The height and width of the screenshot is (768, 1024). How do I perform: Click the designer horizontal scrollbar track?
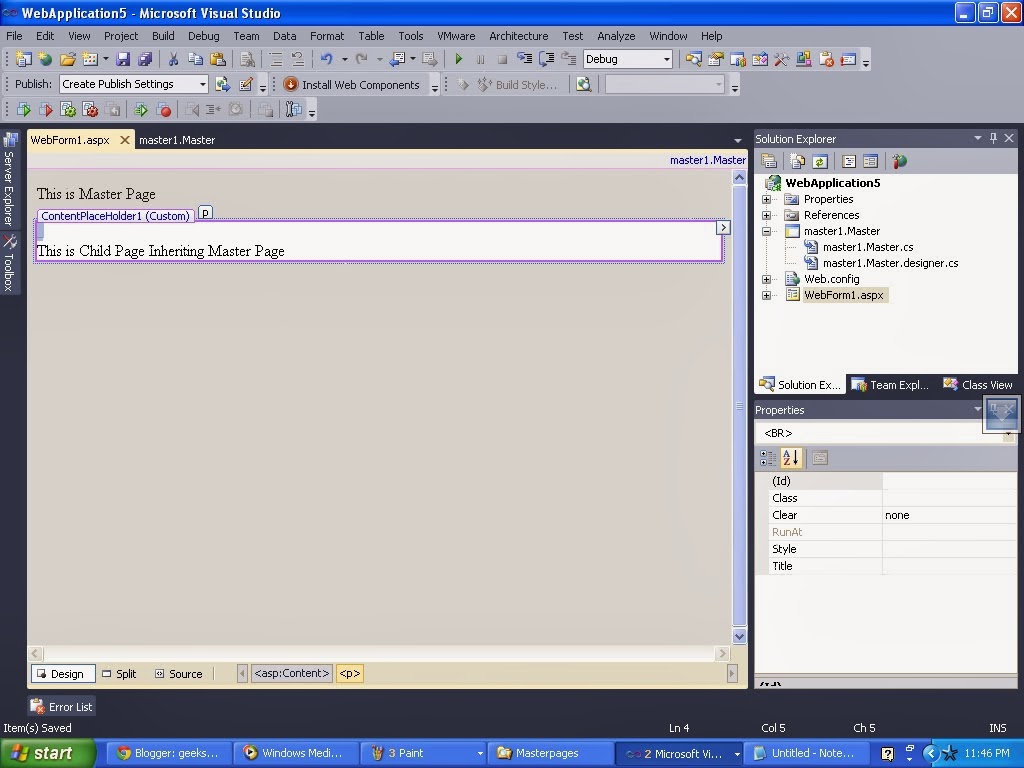tap(379, 653)
